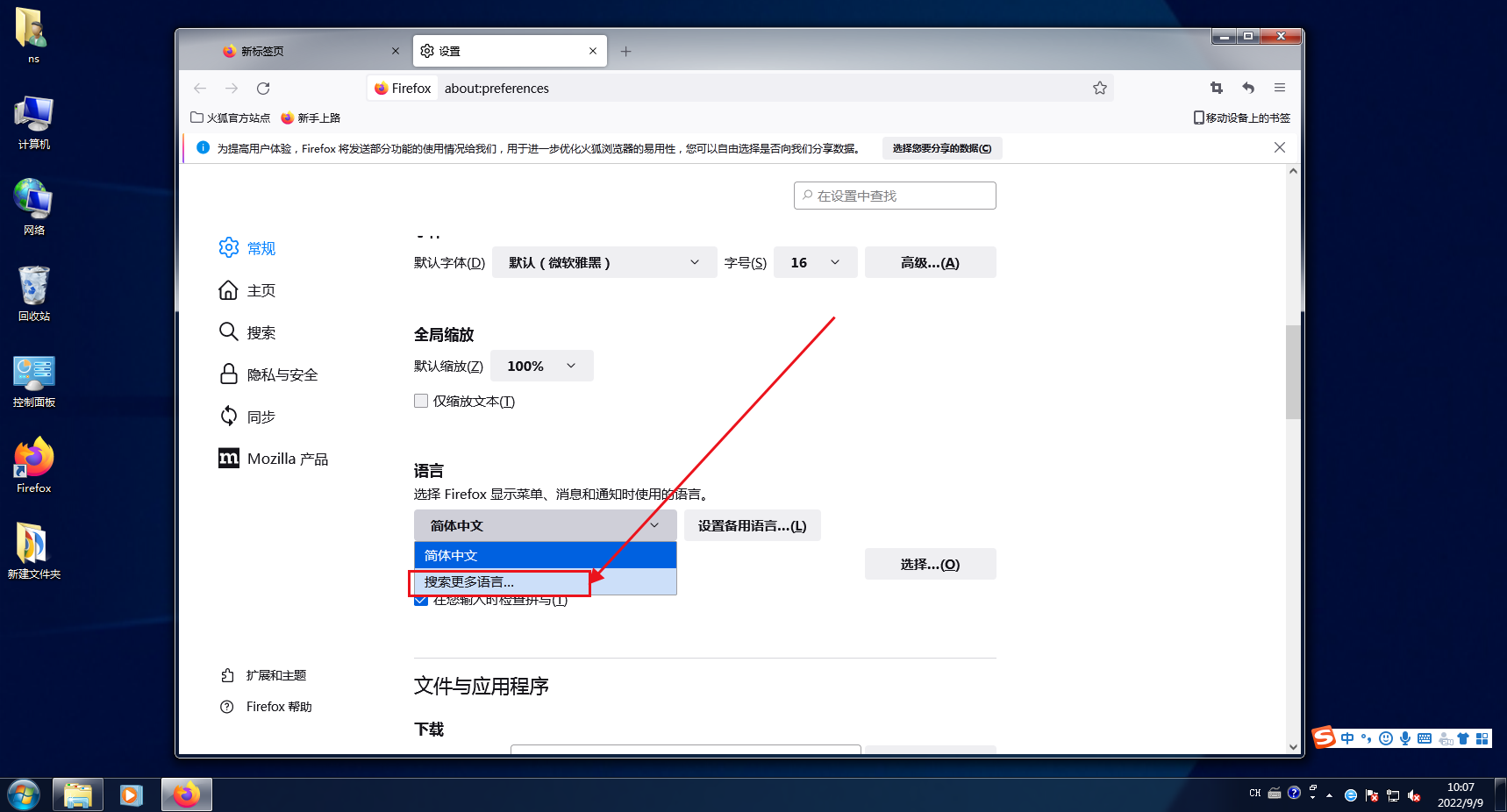Dismiss the data sharing notification bar
Image resolution: width=1507 pixels, height=812 pixels.
click(1280, 147)
